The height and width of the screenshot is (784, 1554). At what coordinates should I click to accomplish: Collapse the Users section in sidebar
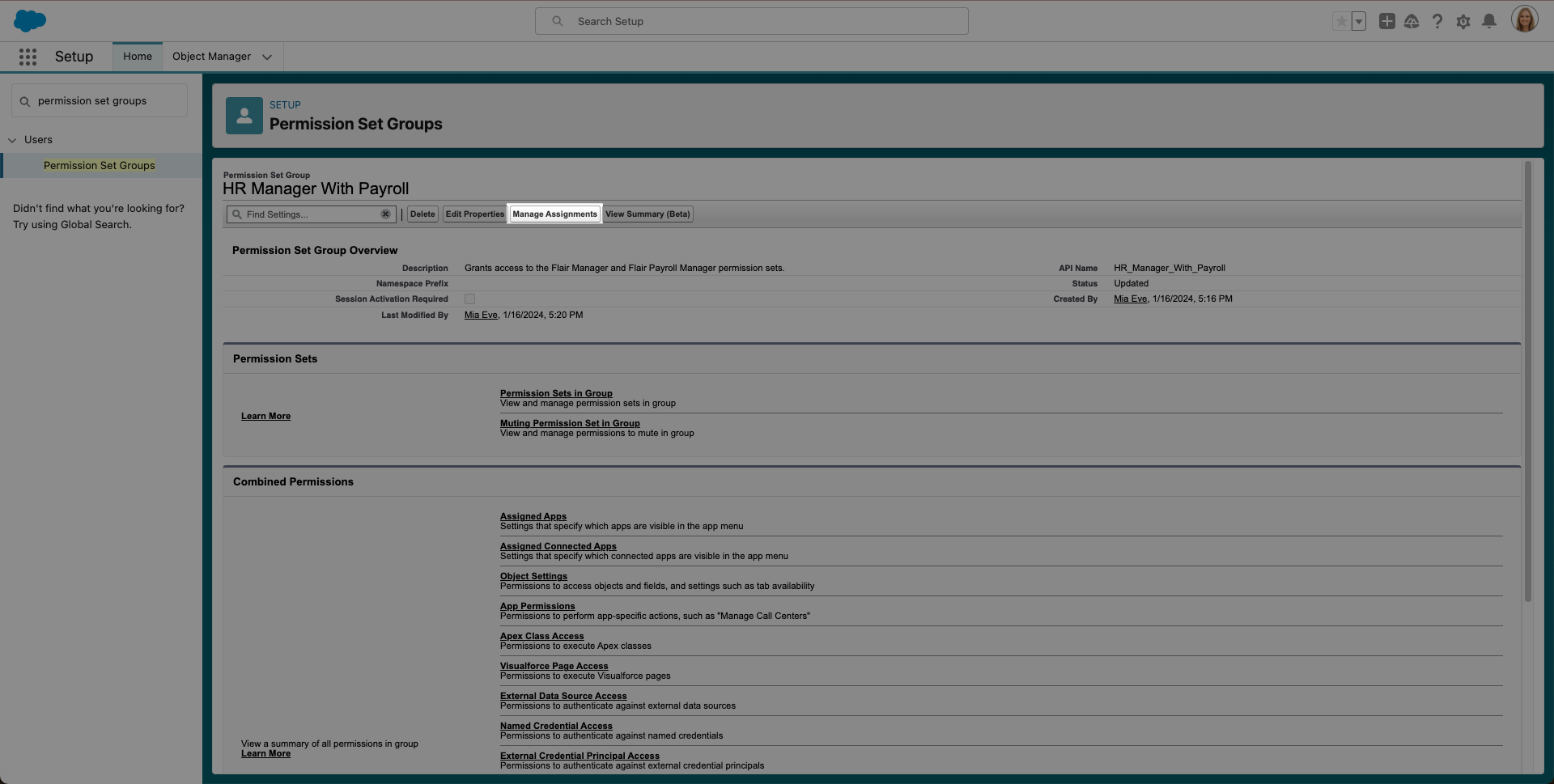pos(12,140)
